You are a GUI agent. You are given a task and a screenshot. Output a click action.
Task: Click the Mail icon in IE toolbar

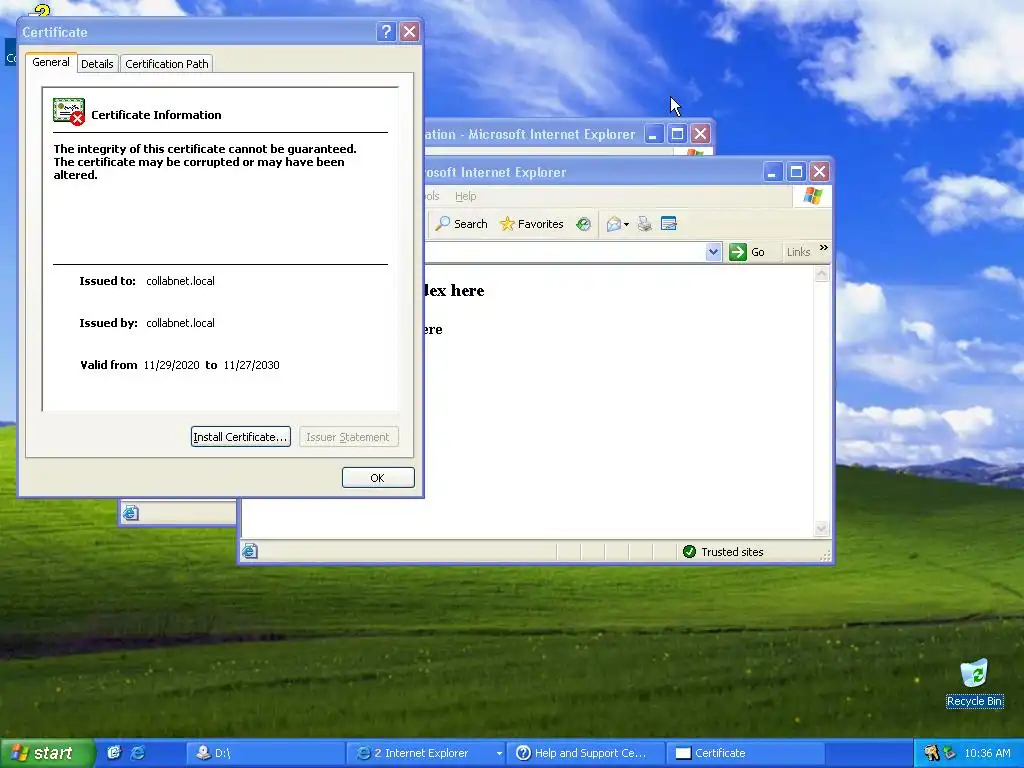point(613,224)
